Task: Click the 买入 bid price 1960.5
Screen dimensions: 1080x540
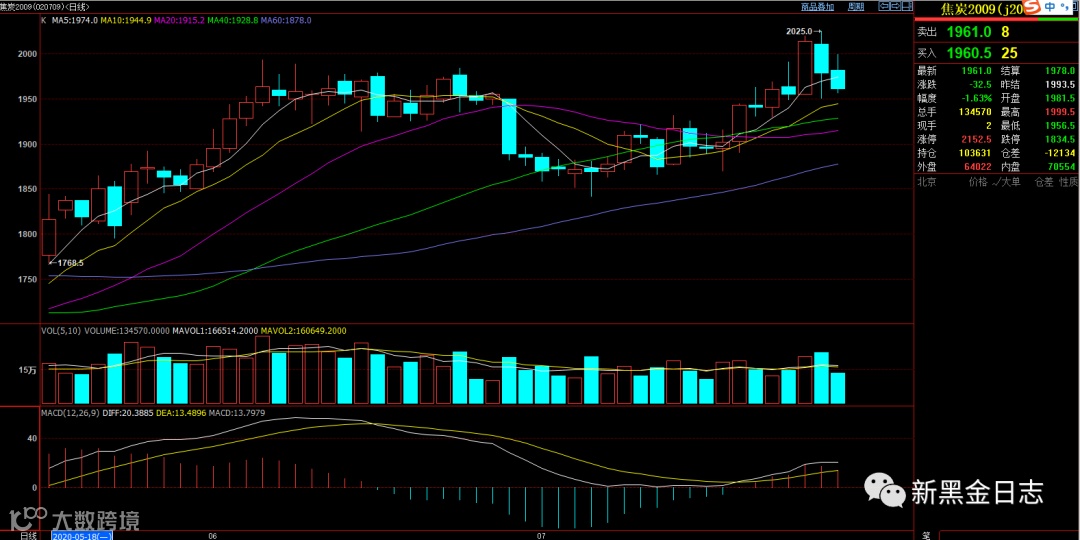Action: click(969, 53)
